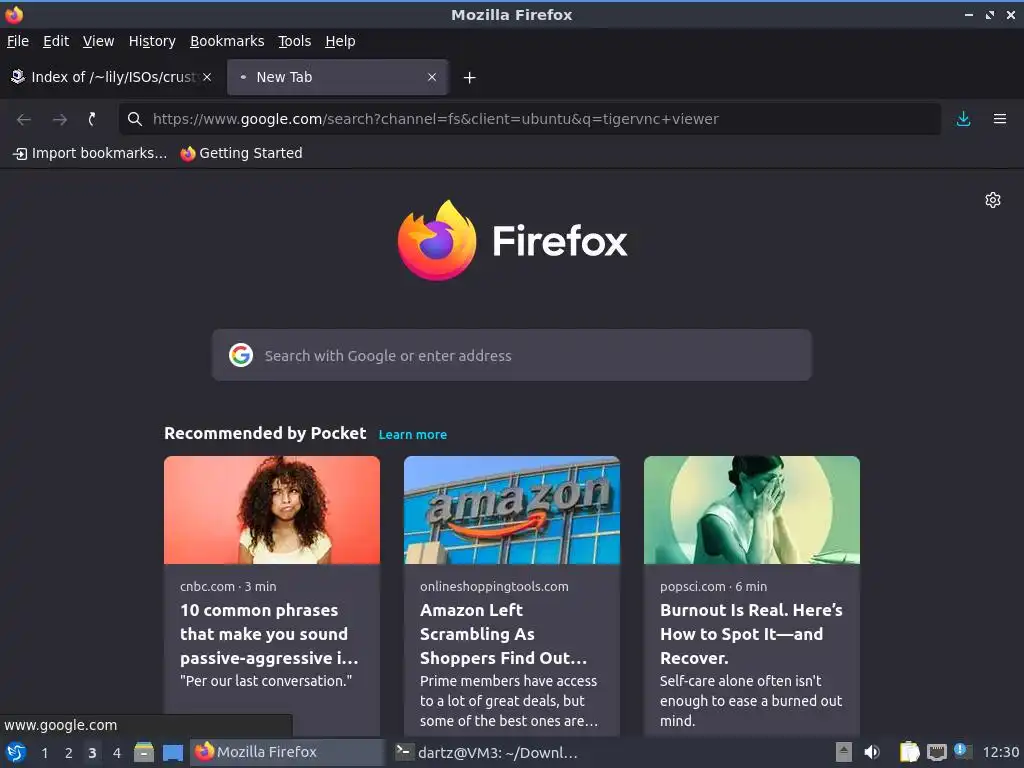Image resolution: width=1024 pixels, height=768 pixels.
Task: Click Learn more next to Pocket
Action: pos(412,434)
